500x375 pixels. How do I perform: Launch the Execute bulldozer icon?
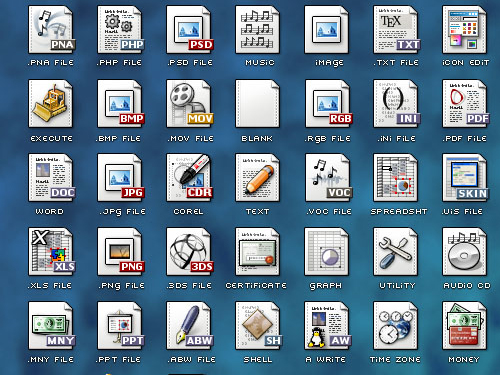click(x=50, y=103)
